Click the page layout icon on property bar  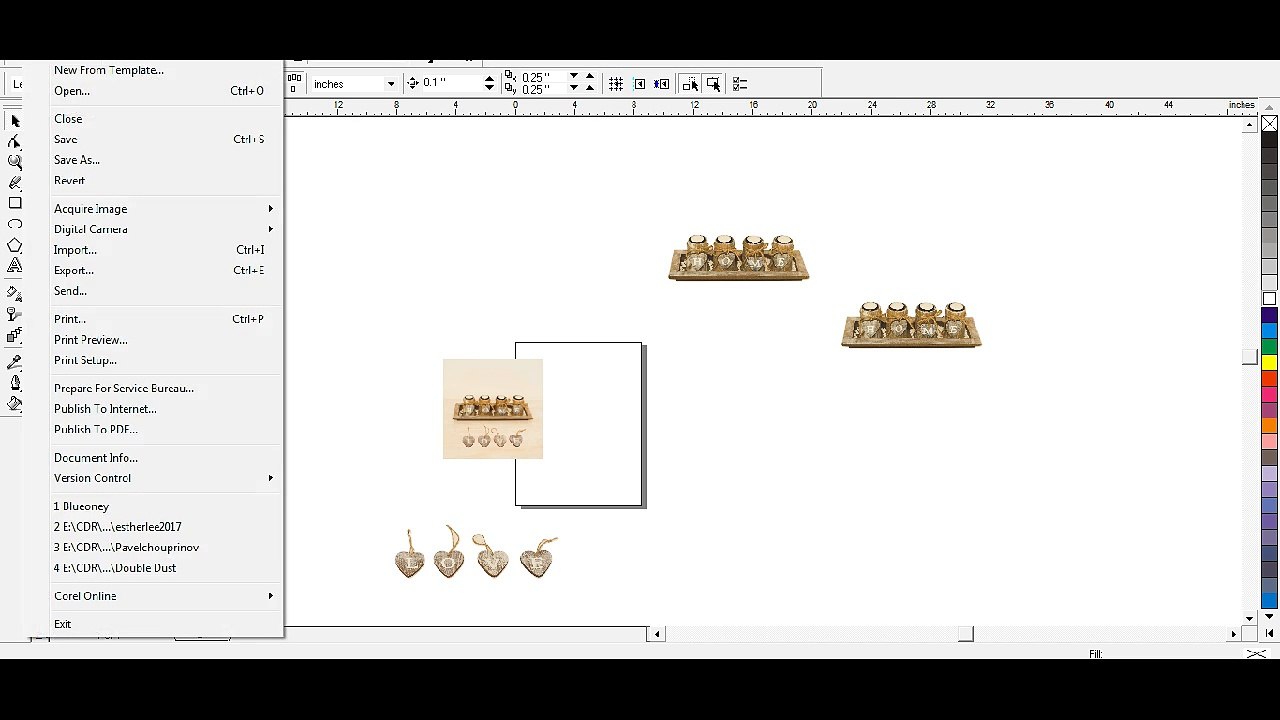click(293, 83)
